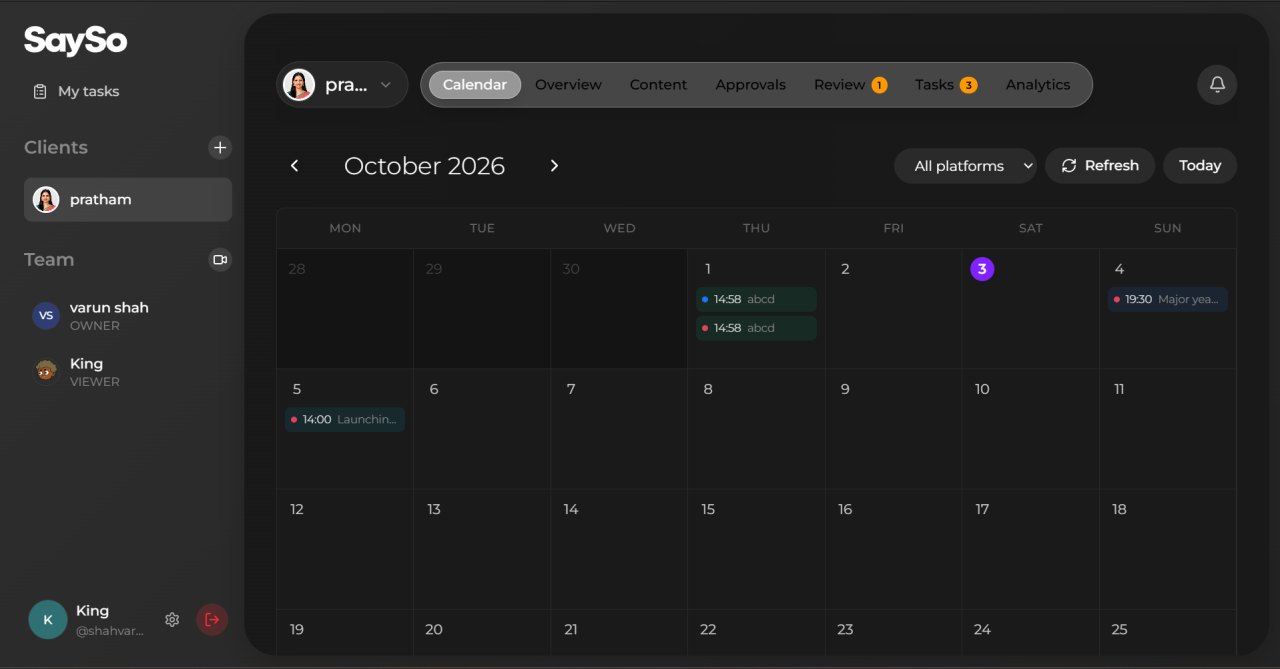This screenshot has width=1280, height=669.
Task: Open the All platforms dropdown
Action: (965, 166)
